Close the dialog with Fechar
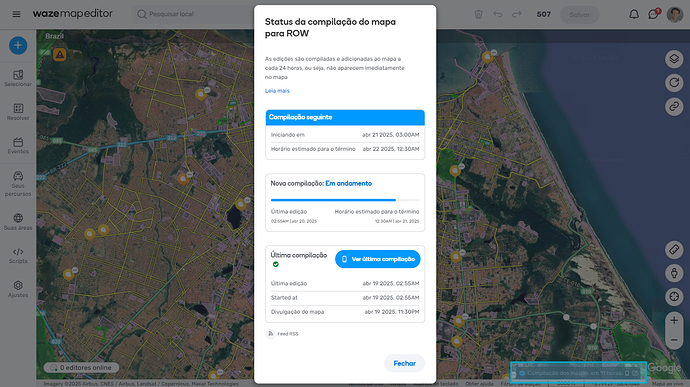 pos(404,363)
